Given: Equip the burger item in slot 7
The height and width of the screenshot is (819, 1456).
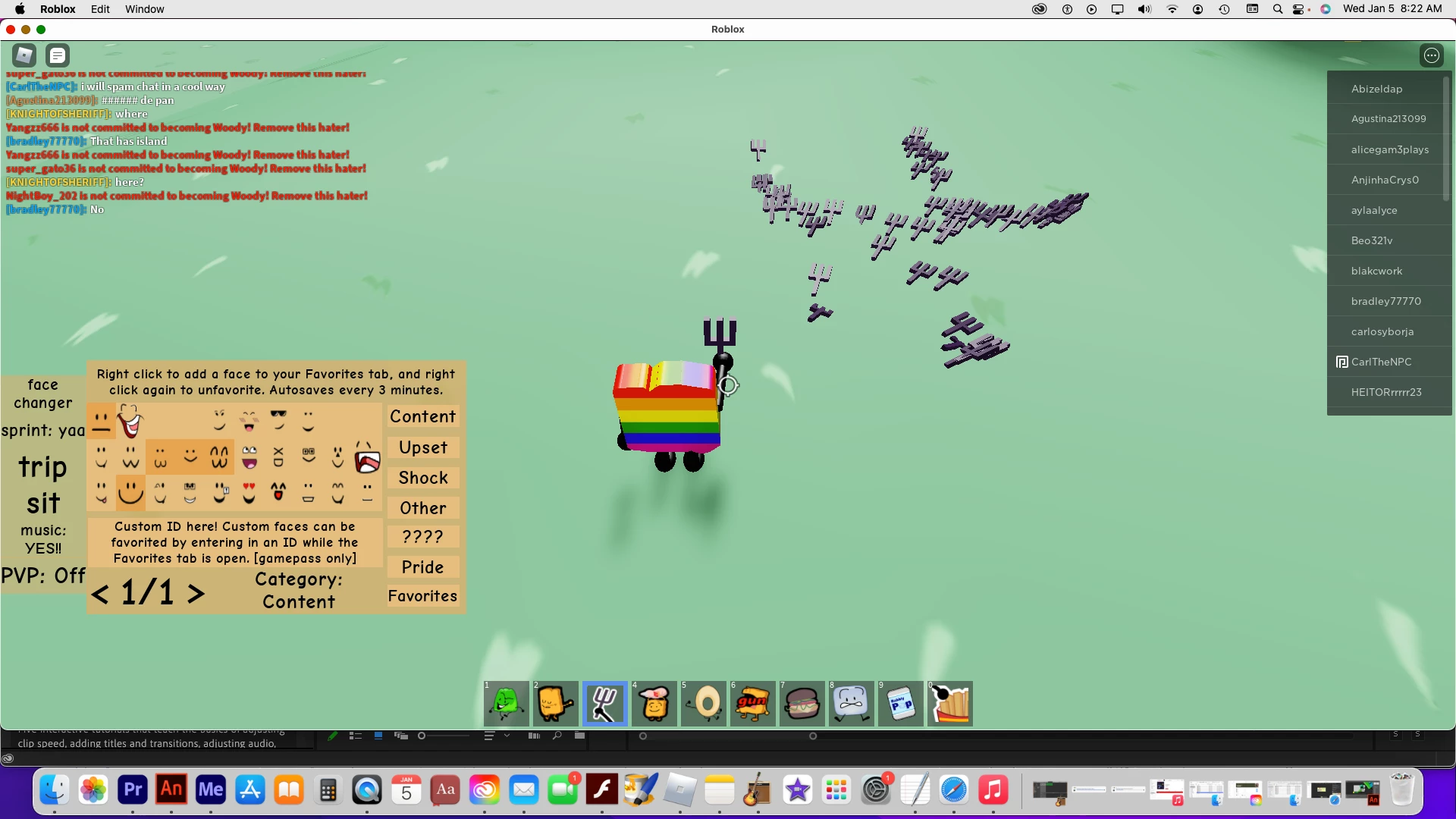Looking at the screenshot, I should click(802, 704).
